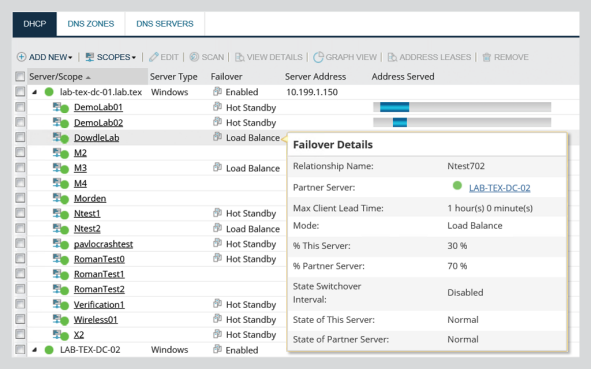Image resolution: width=591 pixels, height=370 pixels.
Task: Click the scope icon next to Morden
Action: point(60,198)
